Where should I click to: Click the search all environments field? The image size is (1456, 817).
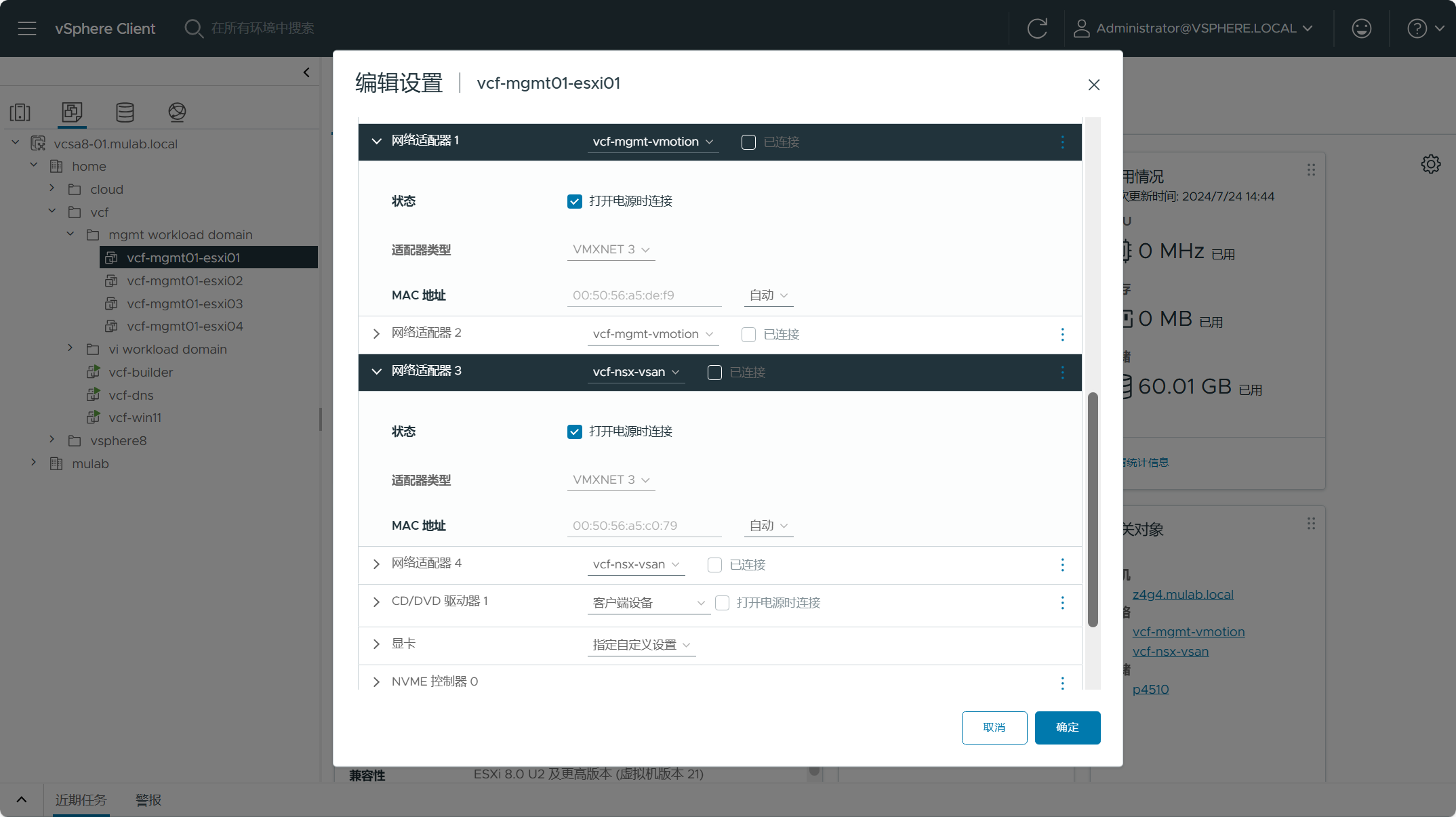[263, 28]
